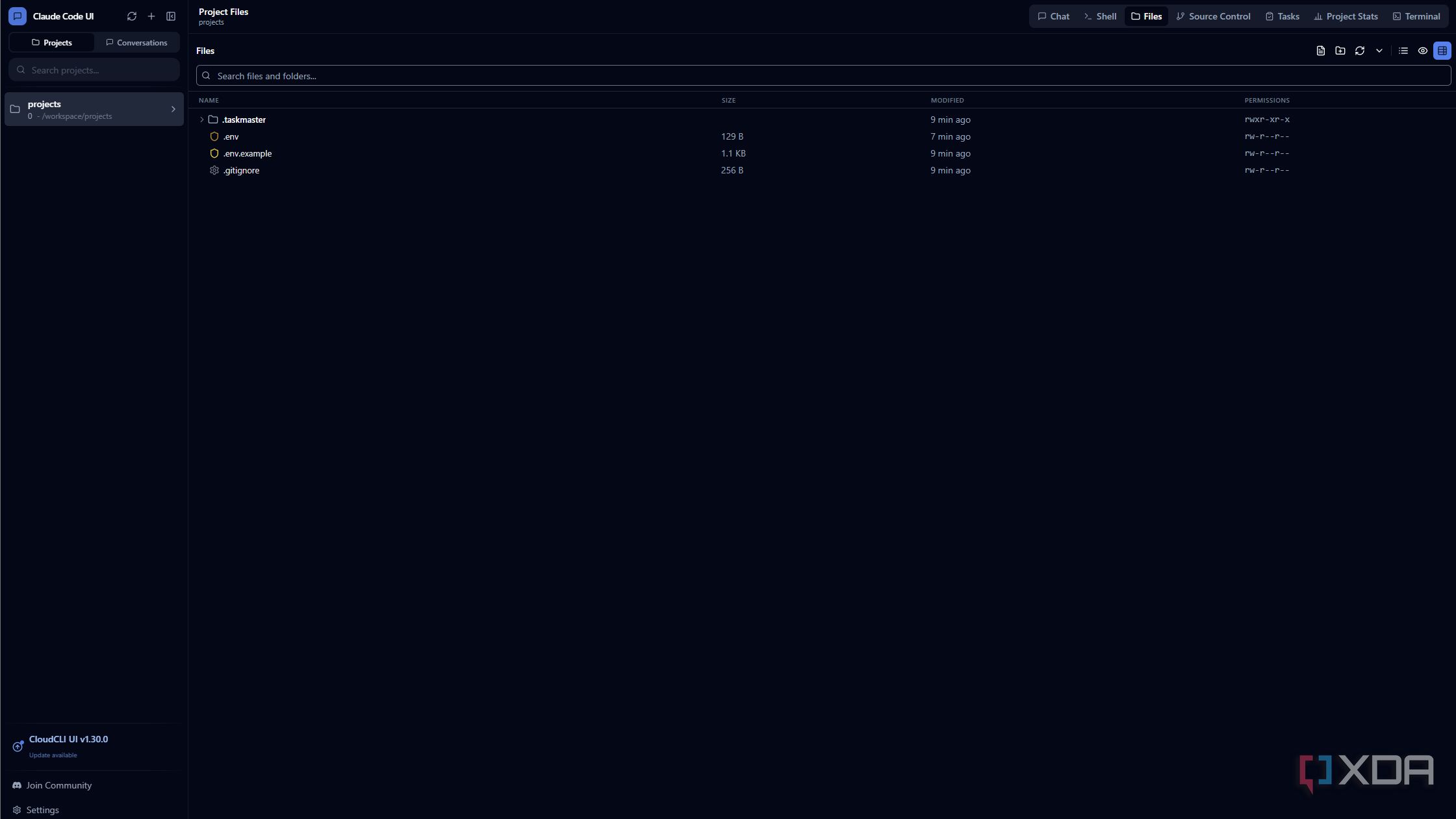Screen dimensions: 1456x819
Task: Select the detailed table view
Action: tap(1442, 51)
